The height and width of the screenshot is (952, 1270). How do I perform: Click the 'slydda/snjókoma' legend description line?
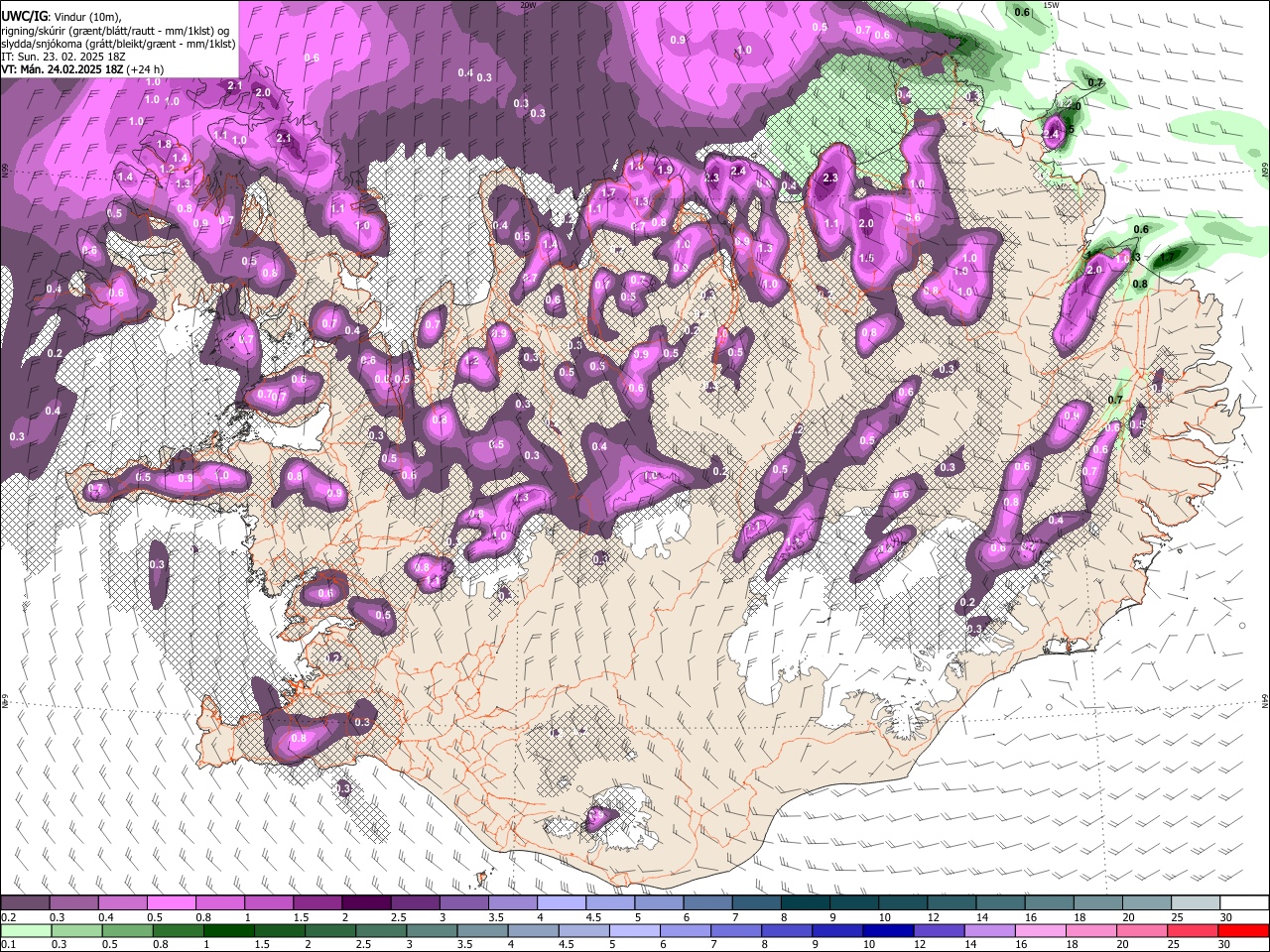point(118,44)
